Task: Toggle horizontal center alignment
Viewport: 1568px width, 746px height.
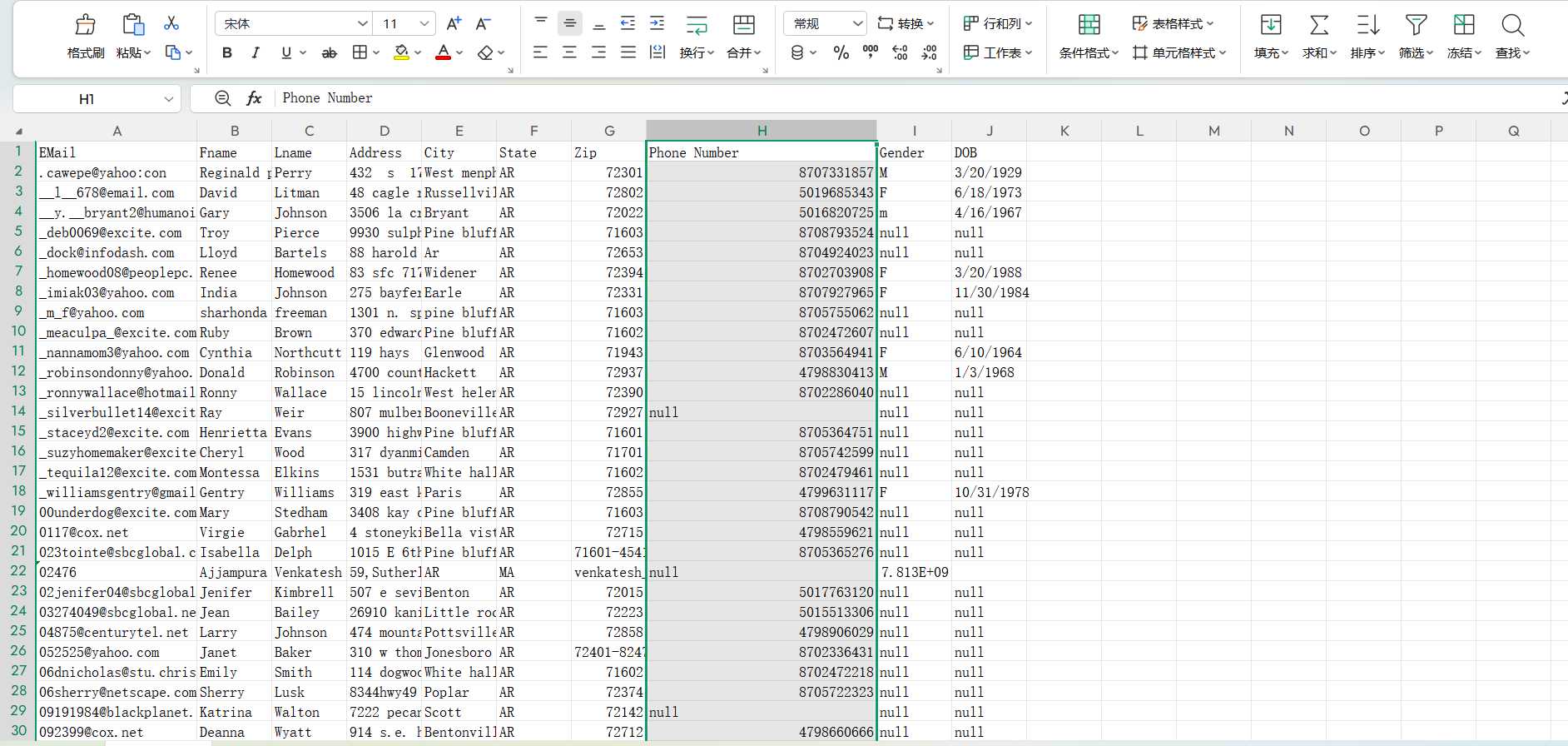Action: coord(570,52)
